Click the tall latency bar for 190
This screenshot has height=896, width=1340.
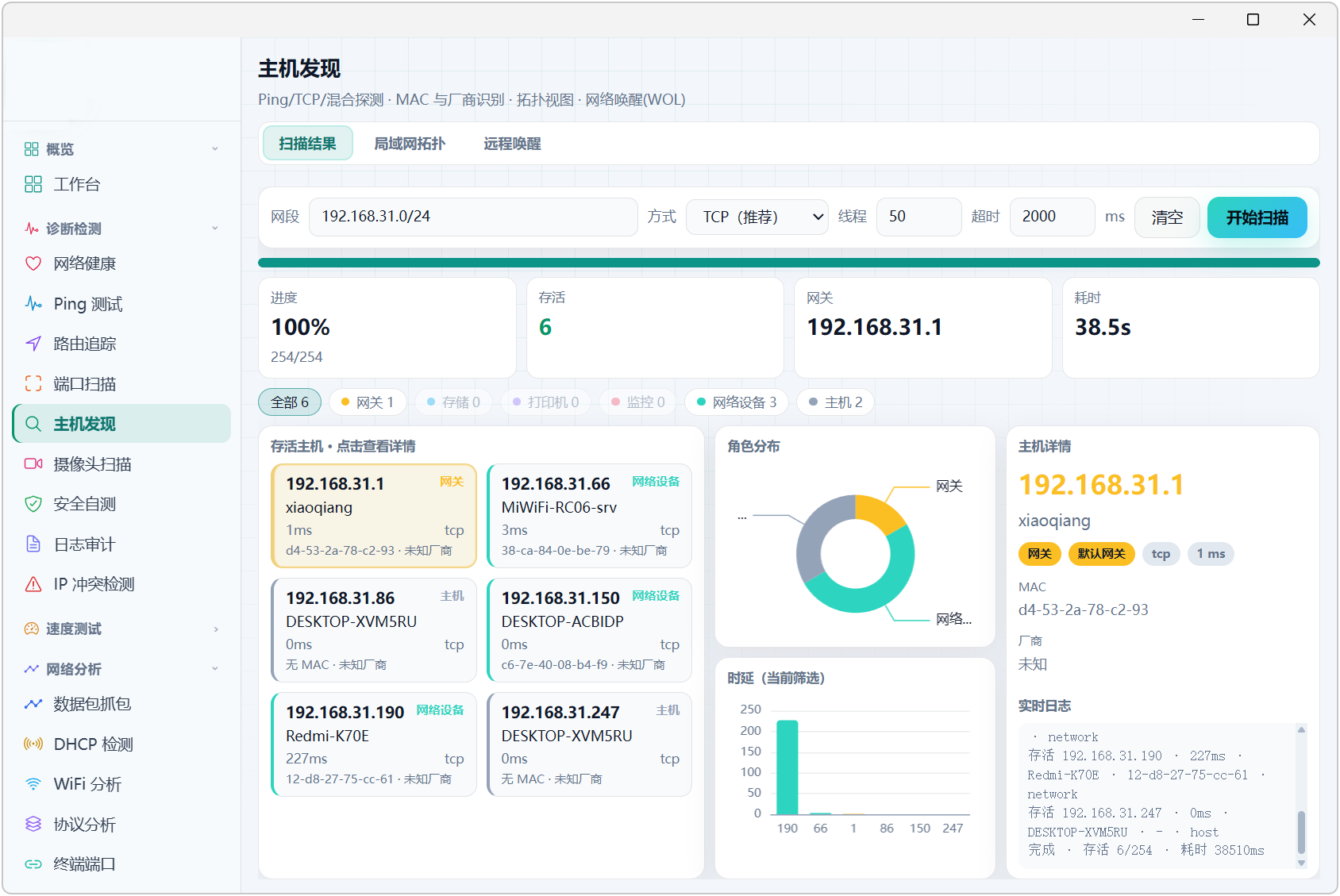point(787,767)
